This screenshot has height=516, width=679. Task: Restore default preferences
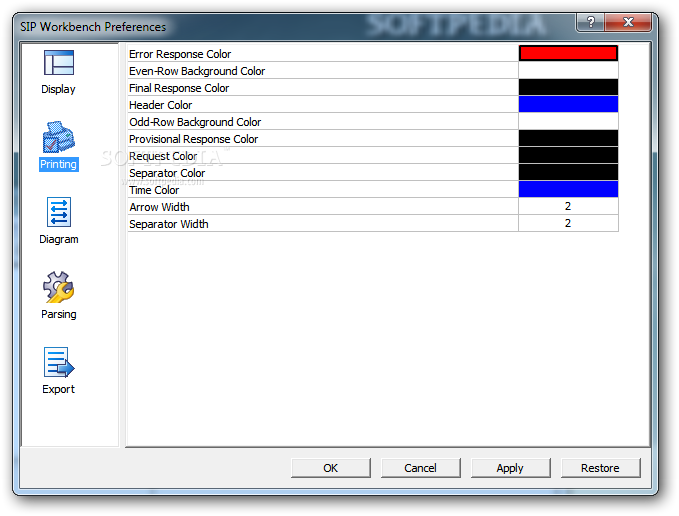[x=600, y=468]
